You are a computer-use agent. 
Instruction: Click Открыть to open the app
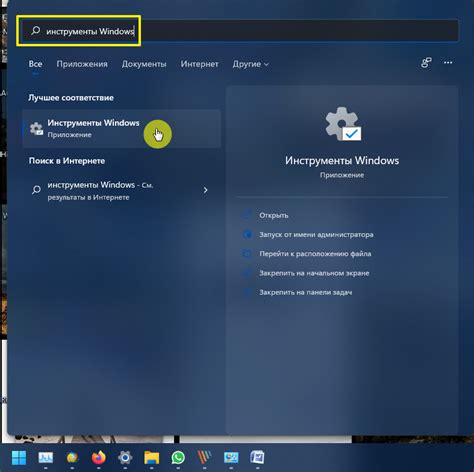[274, 215]
